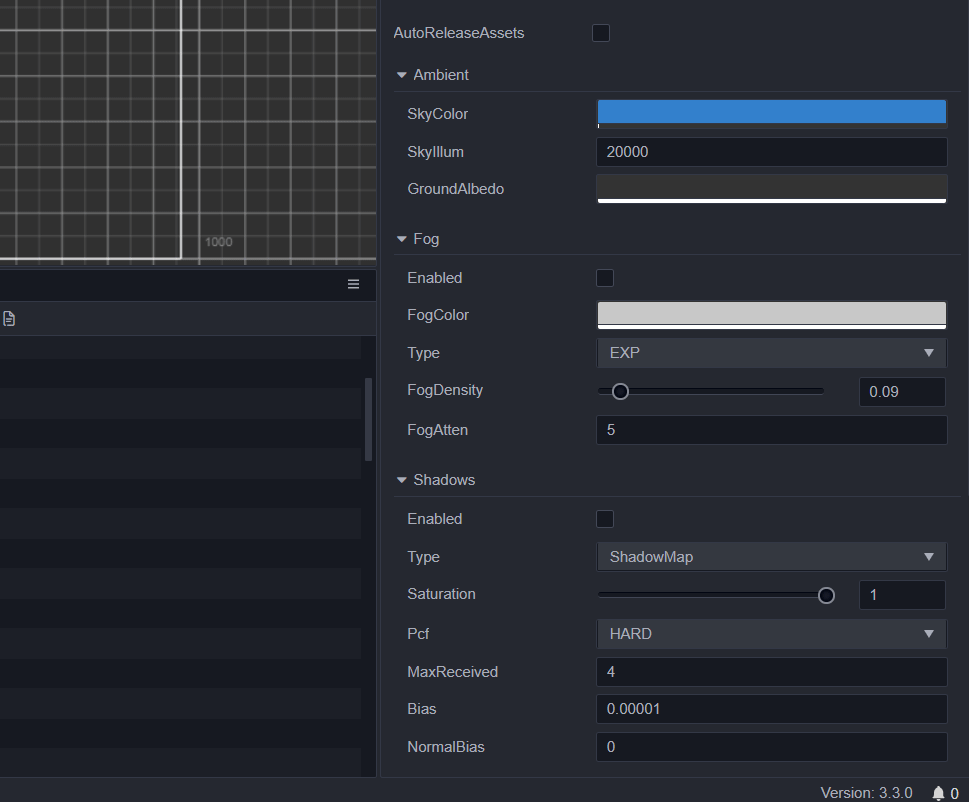969x802 pixels.
Task: Focus the Bias 0.00001 field
Action: [771, 709]
